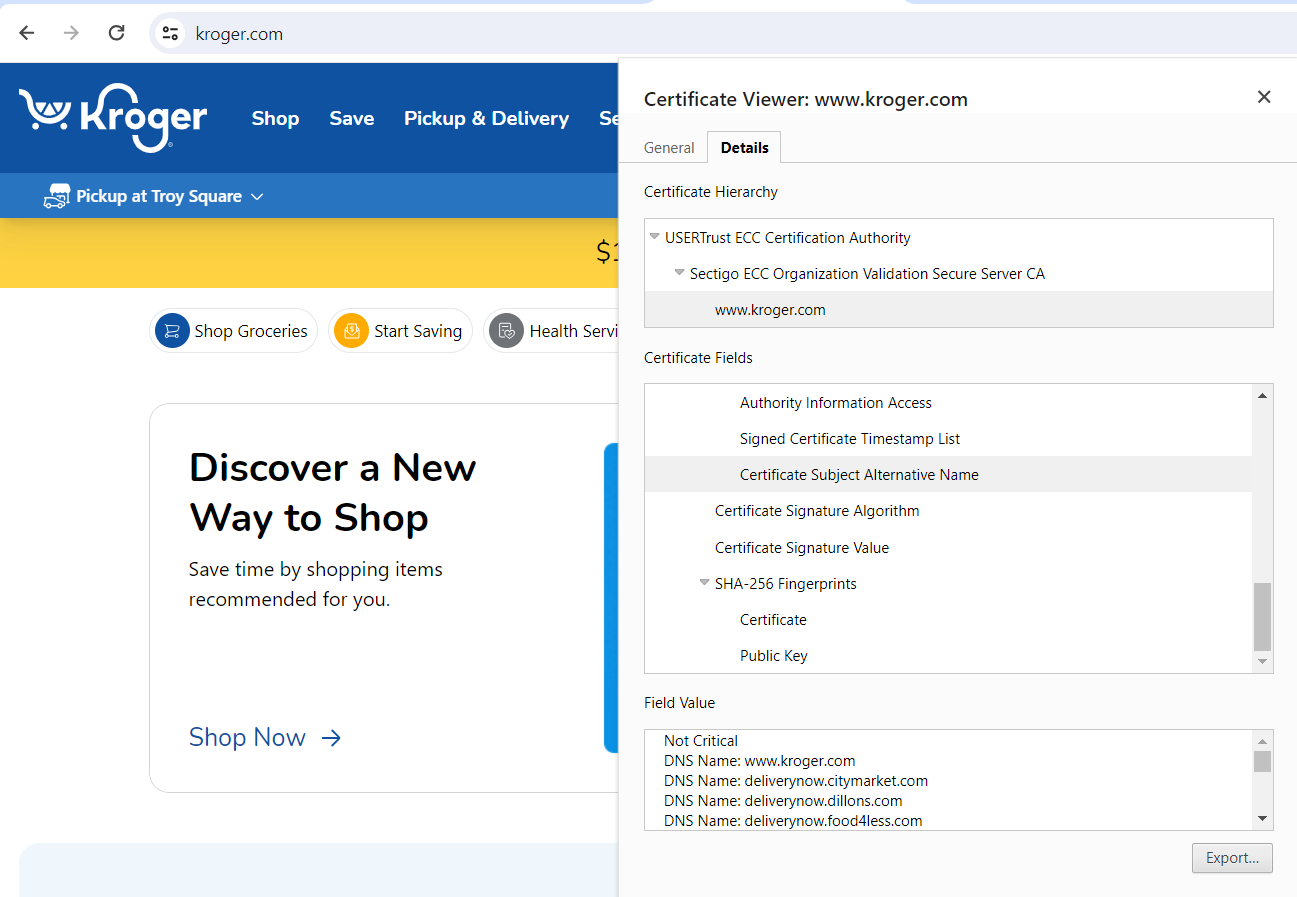Open the Save menu in navigation

coord(351,118)
